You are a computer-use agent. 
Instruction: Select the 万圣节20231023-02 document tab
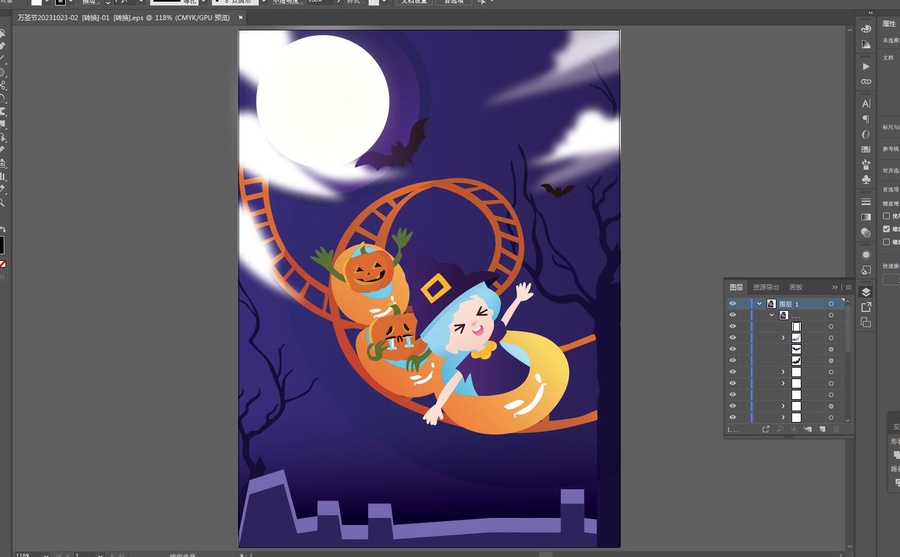(123, 18)
